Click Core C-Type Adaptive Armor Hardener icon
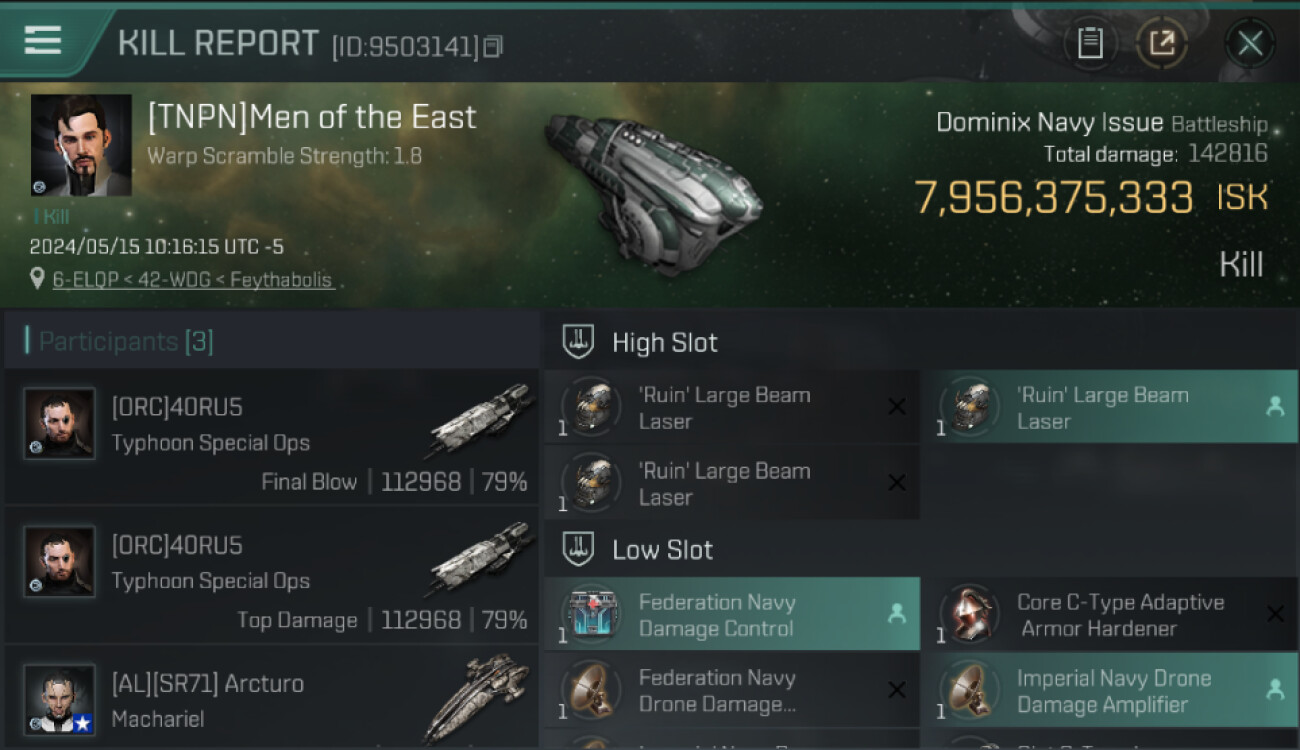1300x750 pixels. click(x=969, y=614)
